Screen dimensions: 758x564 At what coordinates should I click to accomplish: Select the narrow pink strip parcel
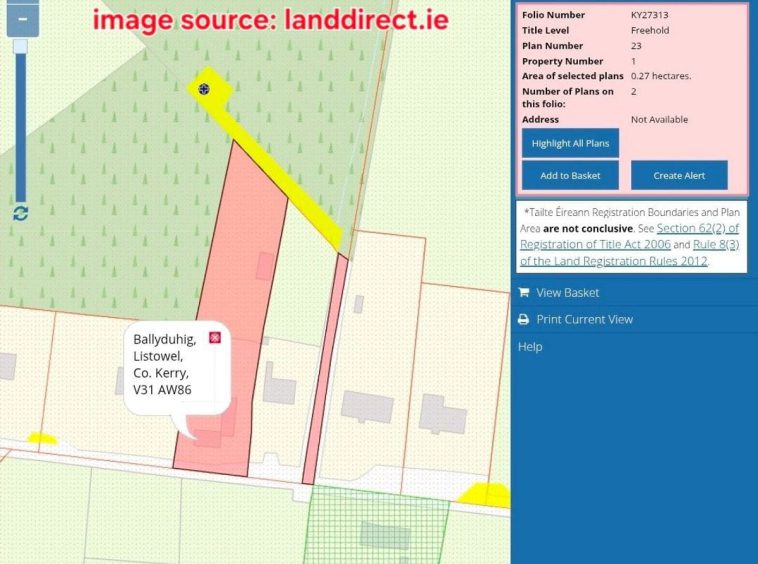[327, 370]
